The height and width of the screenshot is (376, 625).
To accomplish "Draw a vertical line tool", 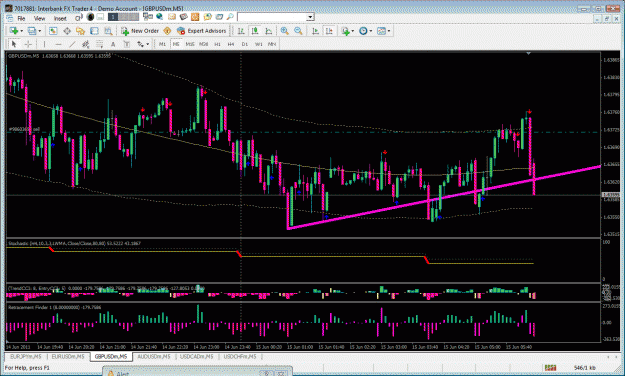I will (x=45, y=44).
